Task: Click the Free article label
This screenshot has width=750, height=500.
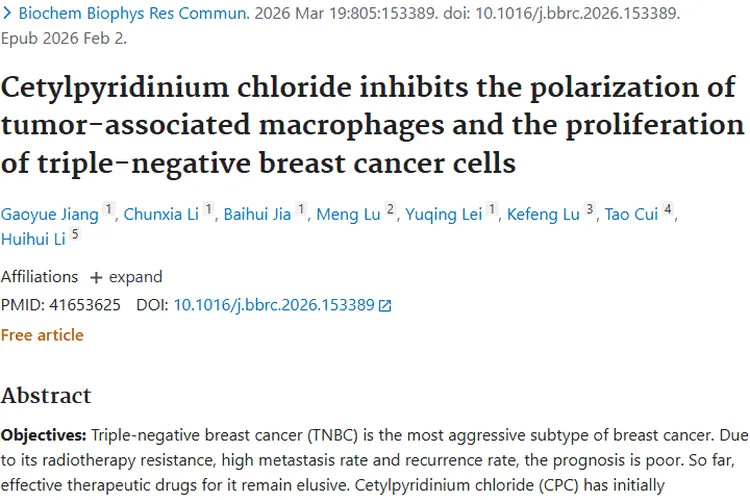Action: tap(42, 335)
